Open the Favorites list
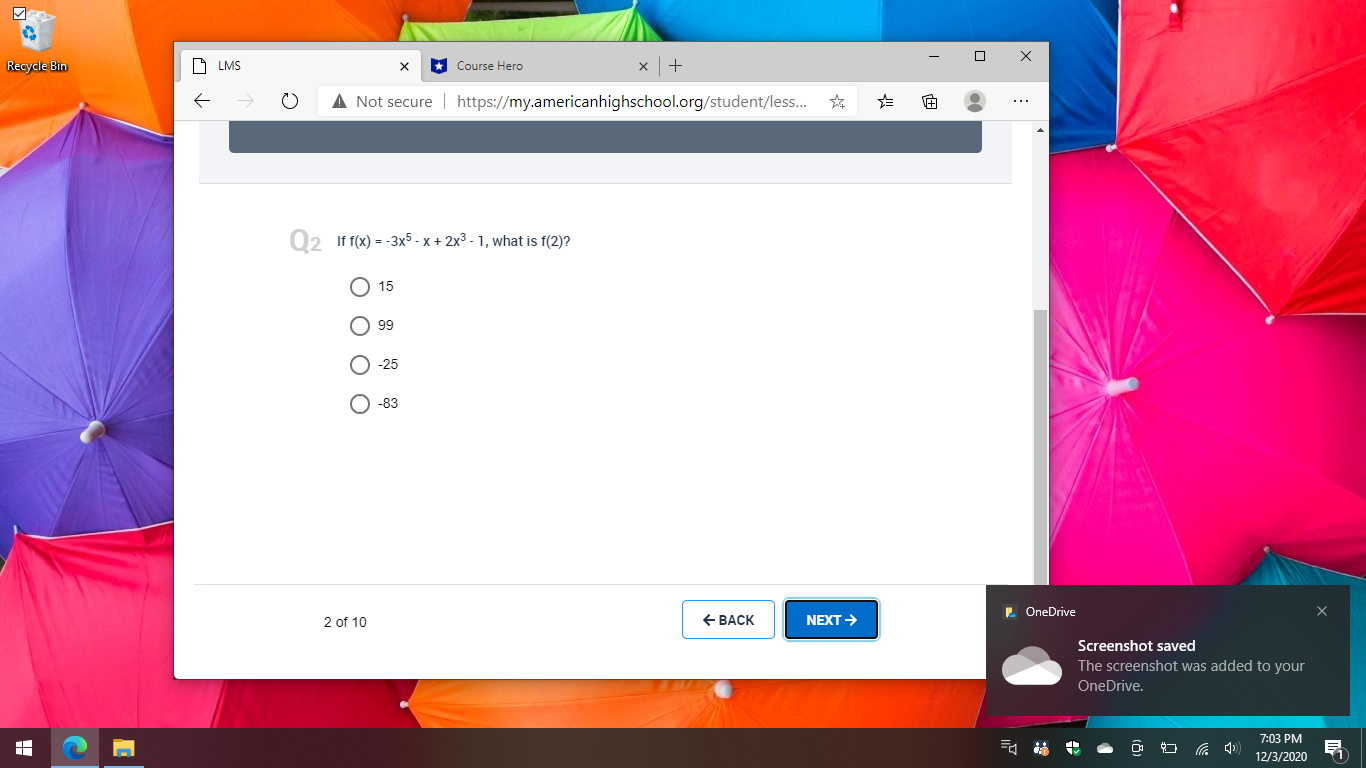Screen dimensions: 1366x768 pos(884,101)
